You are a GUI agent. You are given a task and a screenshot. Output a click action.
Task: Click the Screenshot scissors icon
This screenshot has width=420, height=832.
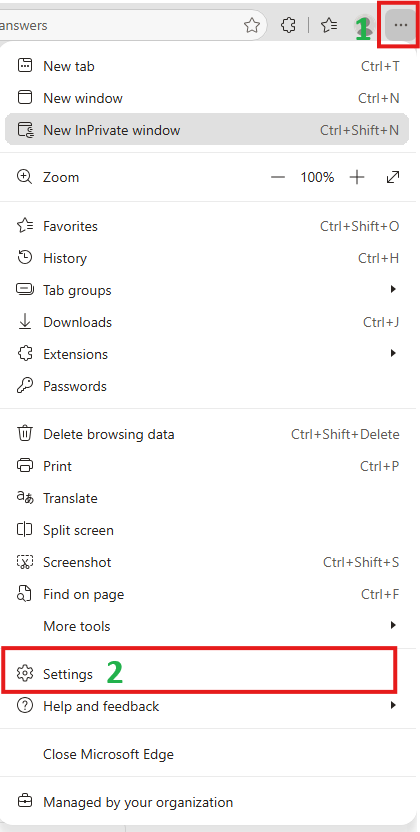(25, 562)
